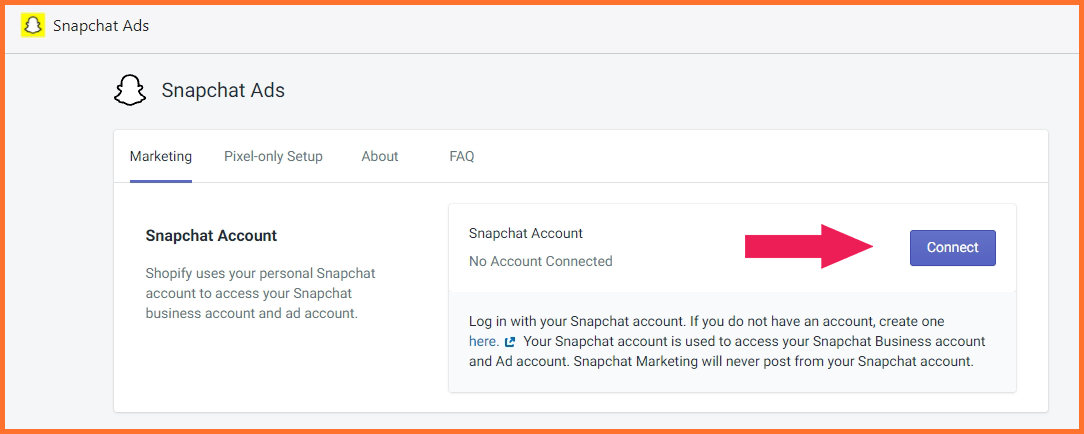Click the large outlined Snapchat ghost logo
Viewport: 1084px width, 434px height.
point(130,91)
